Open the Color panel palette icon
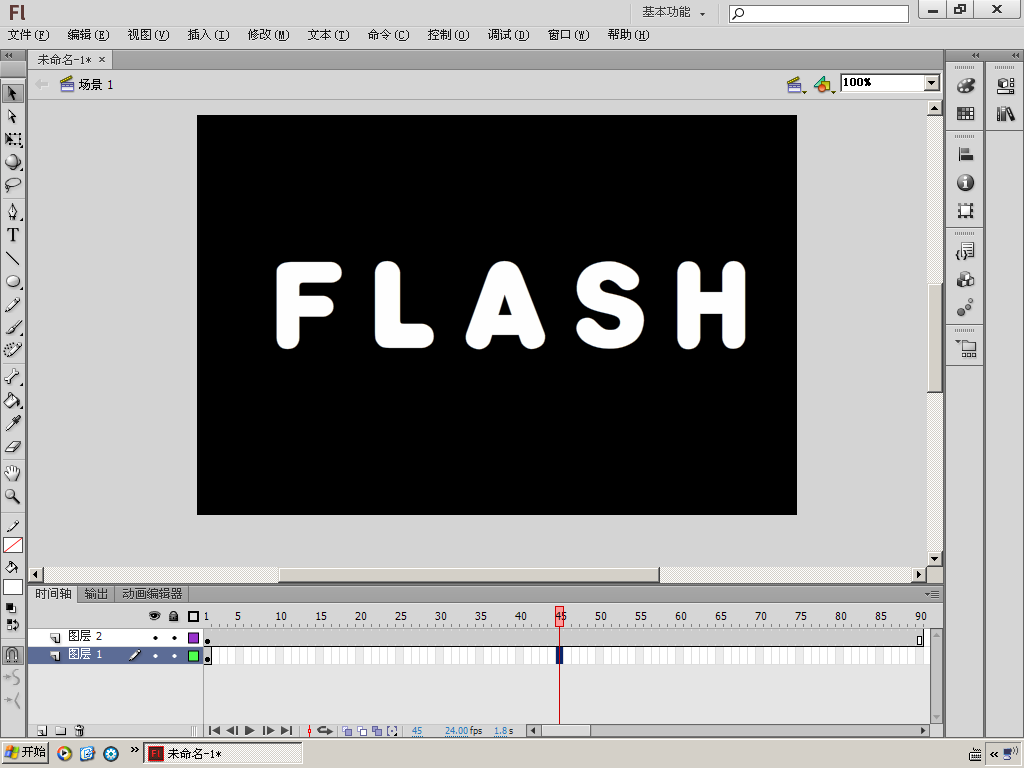 point(965,86)
